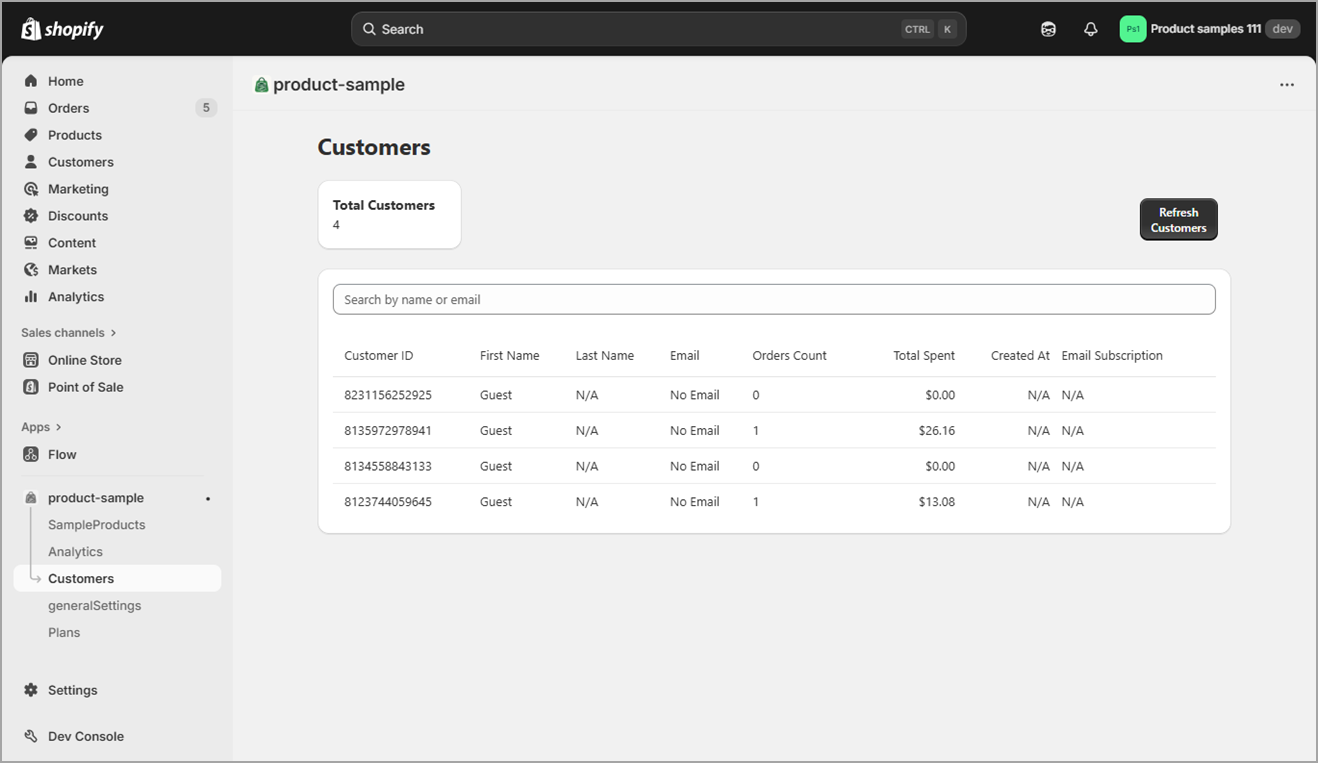The width and height of the screenshot is (1318, 763).
Task: Expand the Apps section chevron
Action: [58, 427]
